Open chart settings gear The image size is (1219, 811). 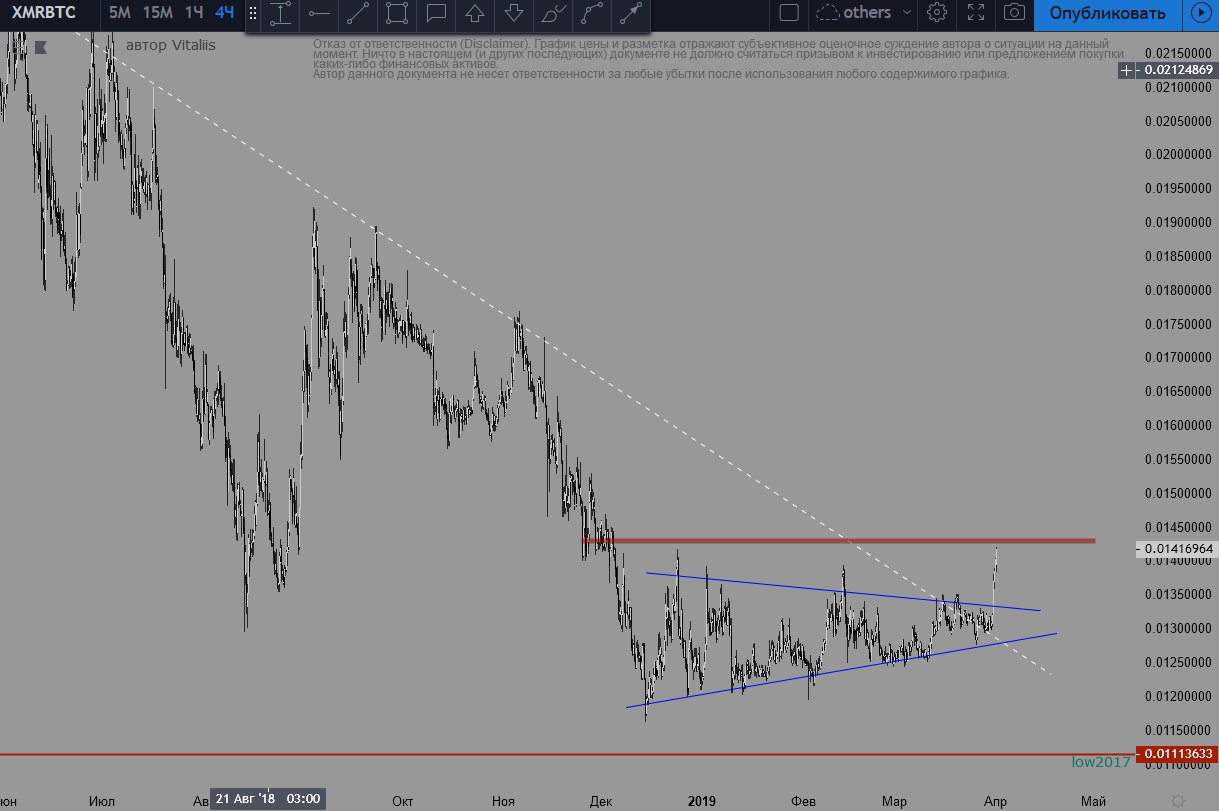pyautogui.click(x=937, y=13)
